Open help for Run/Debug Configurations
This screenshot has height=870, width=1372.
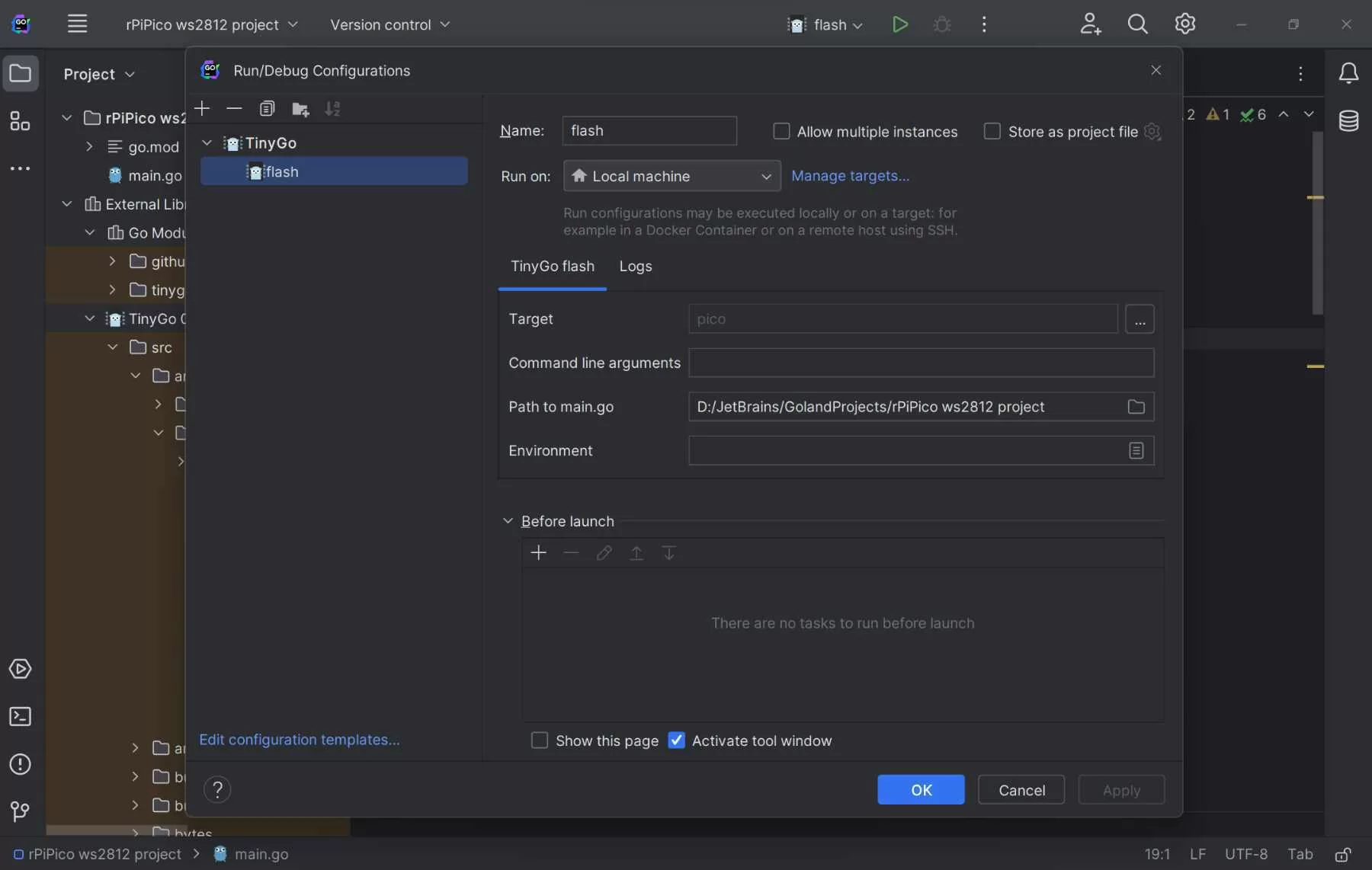click(x=217, y=789)
